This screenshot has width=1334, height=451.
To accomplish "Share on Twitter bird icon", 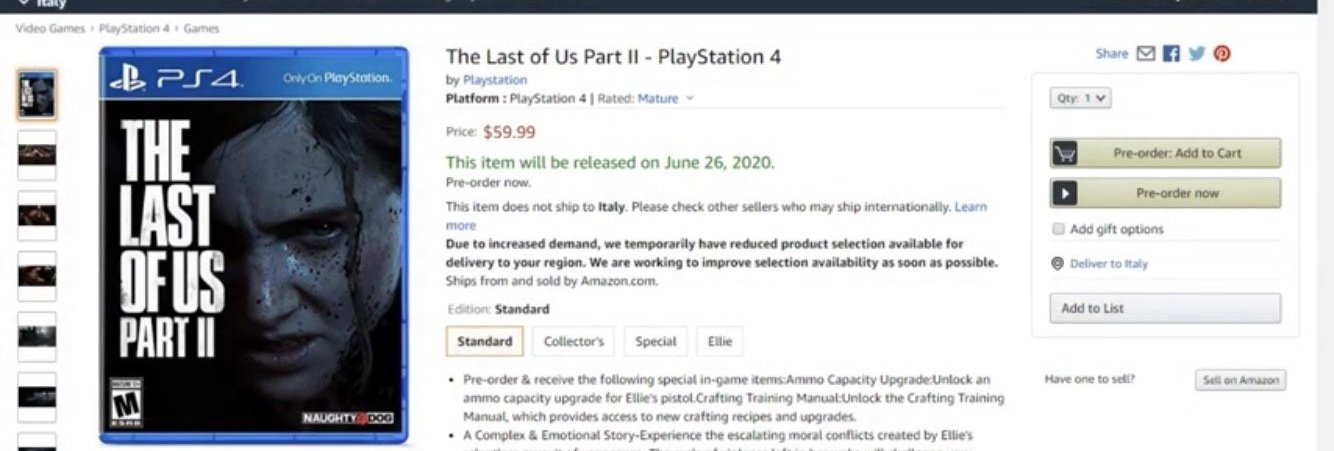I will click(x=1197, y=54).
